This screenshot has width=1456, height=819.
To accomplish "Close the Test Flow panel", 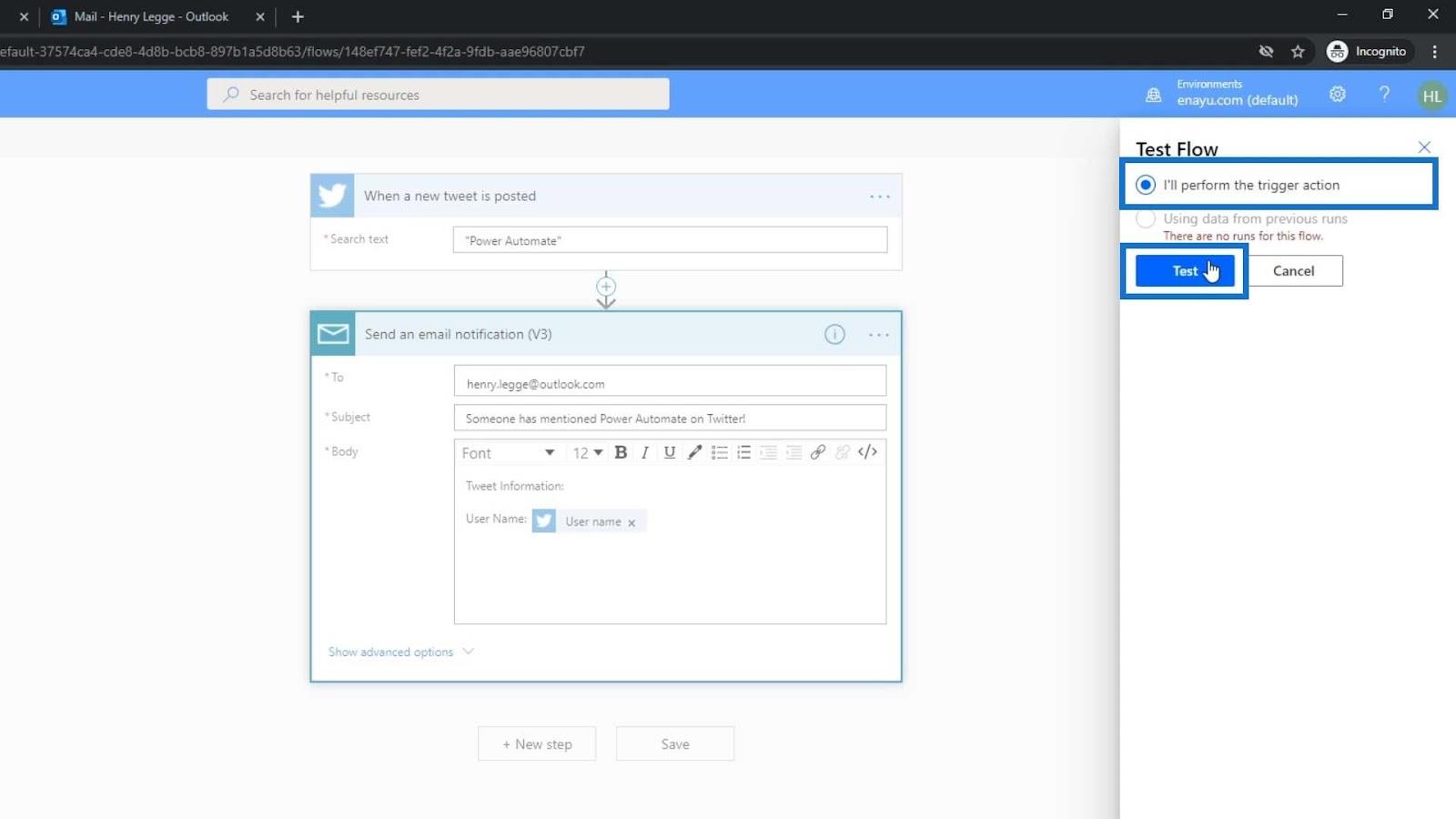I will [1424, 147].
